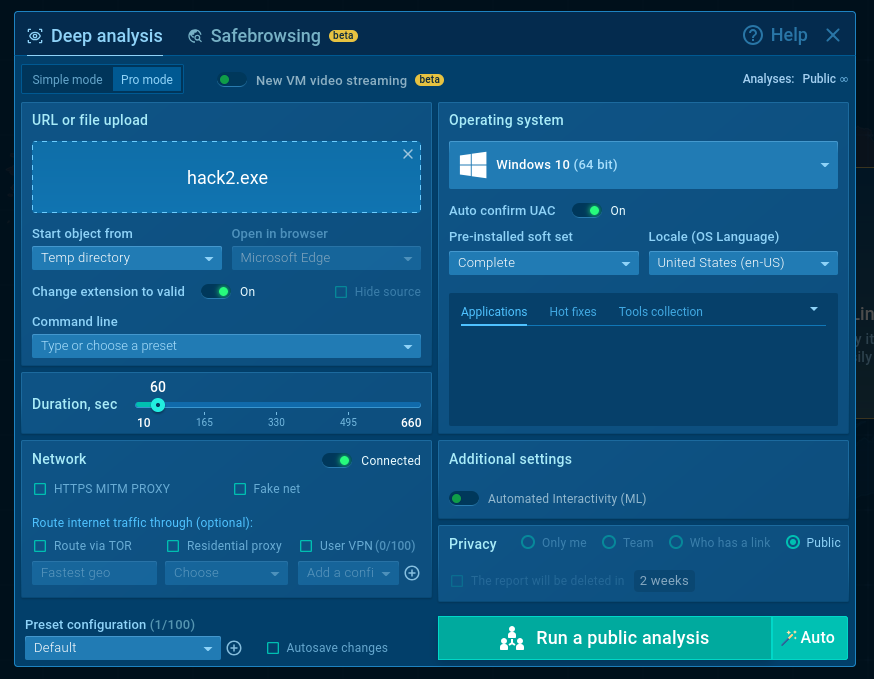Click Run a public analysis button
This screenshot has height=679, width=874.
(x=605, y=638)
